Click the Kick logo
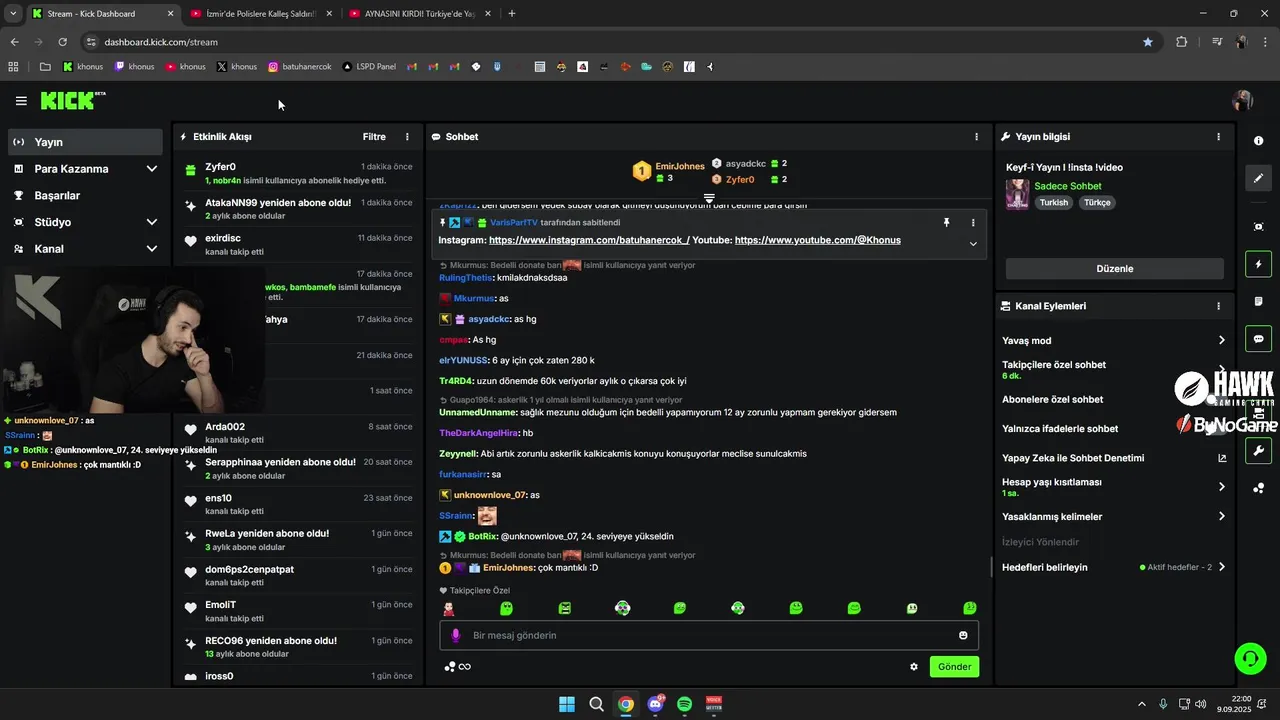The height and width of the screenshot is (720, 1280). tap(72, 100)
